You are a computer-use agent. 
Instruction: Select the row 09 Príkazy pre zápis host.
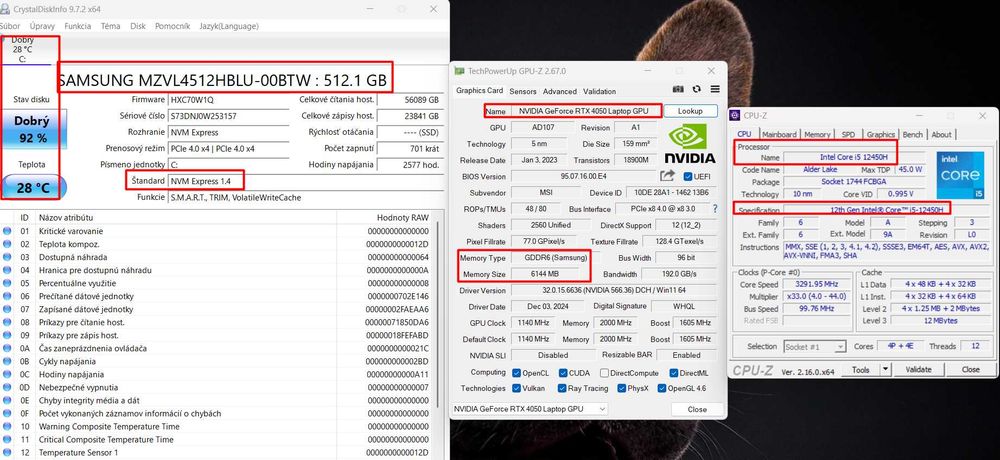click(217, 336)
